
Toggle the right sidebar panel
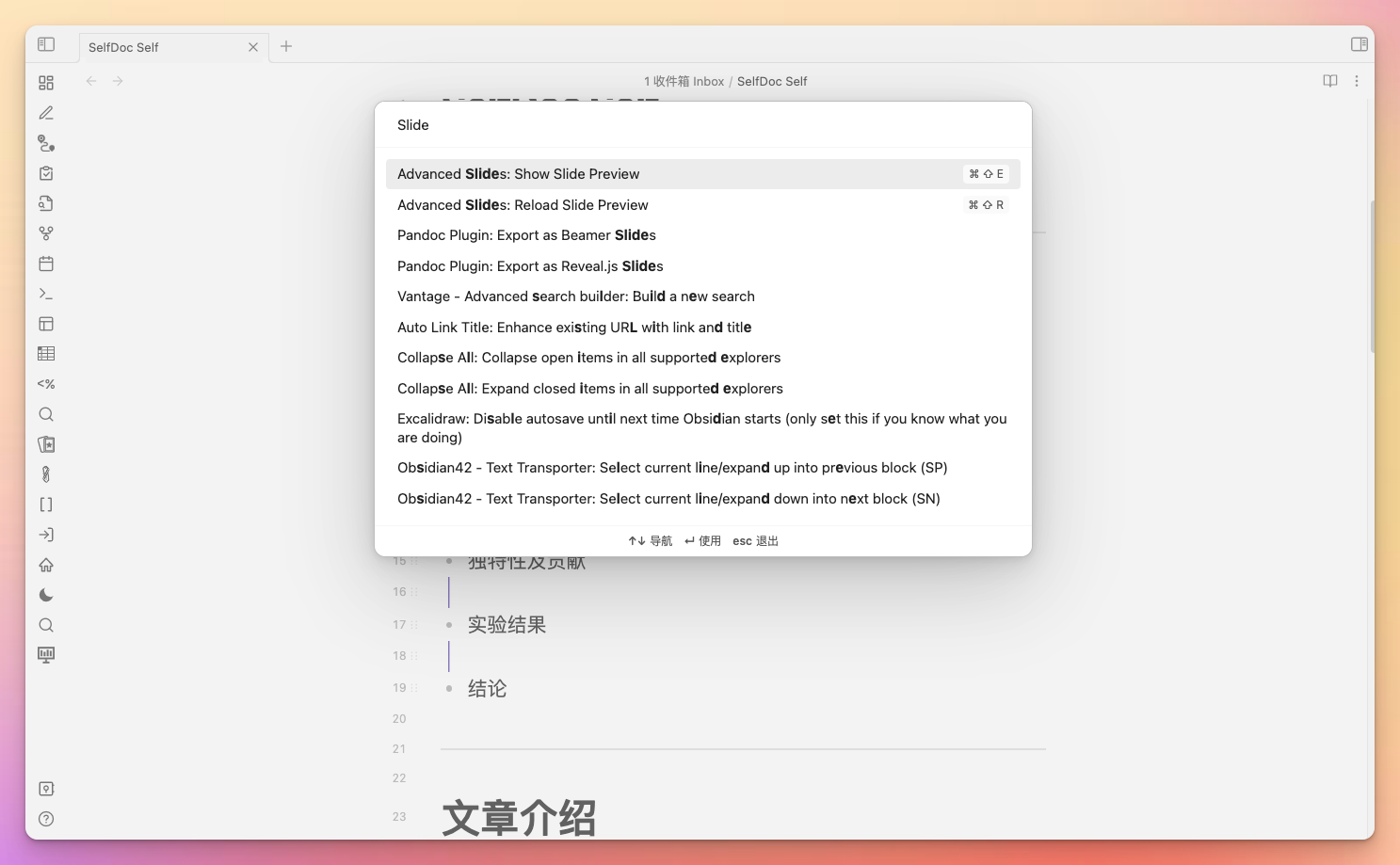point(1359,43)
